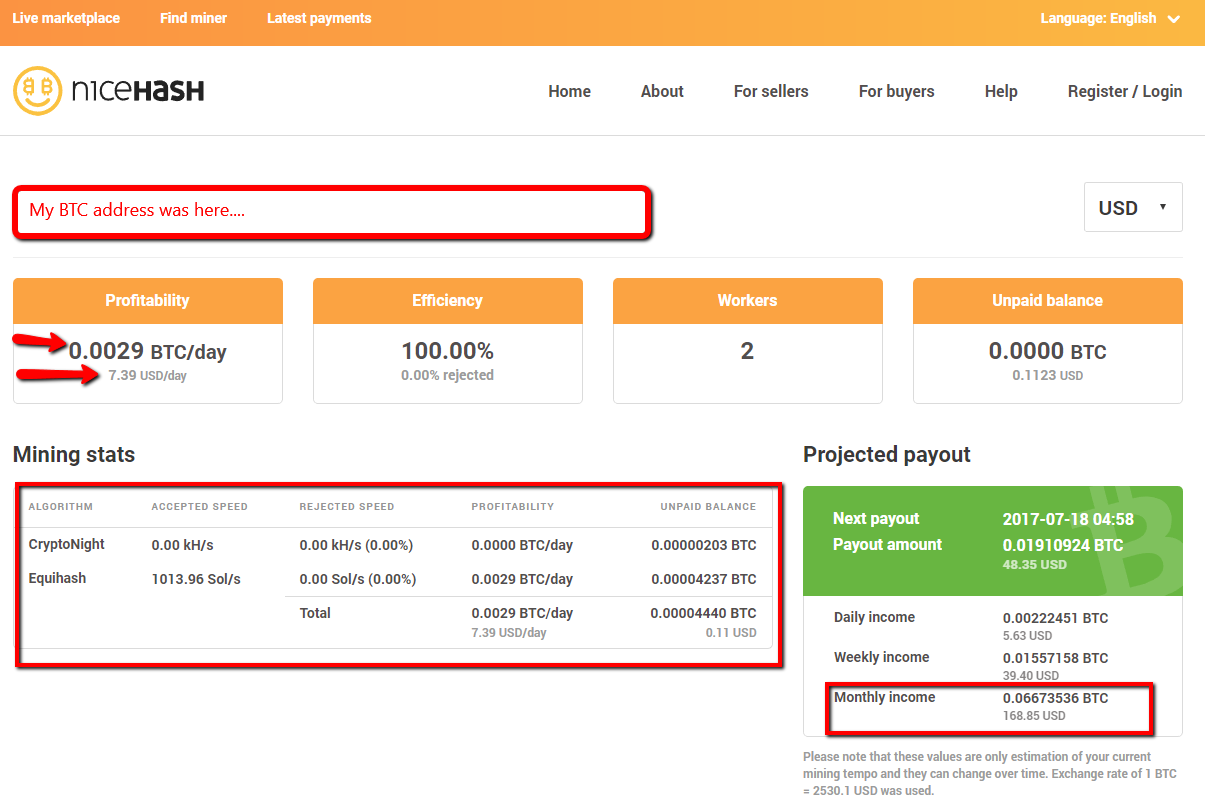Open the USD currency dropdown
The width and height of the screenshot is (1205, 807).
[1133, 207]
